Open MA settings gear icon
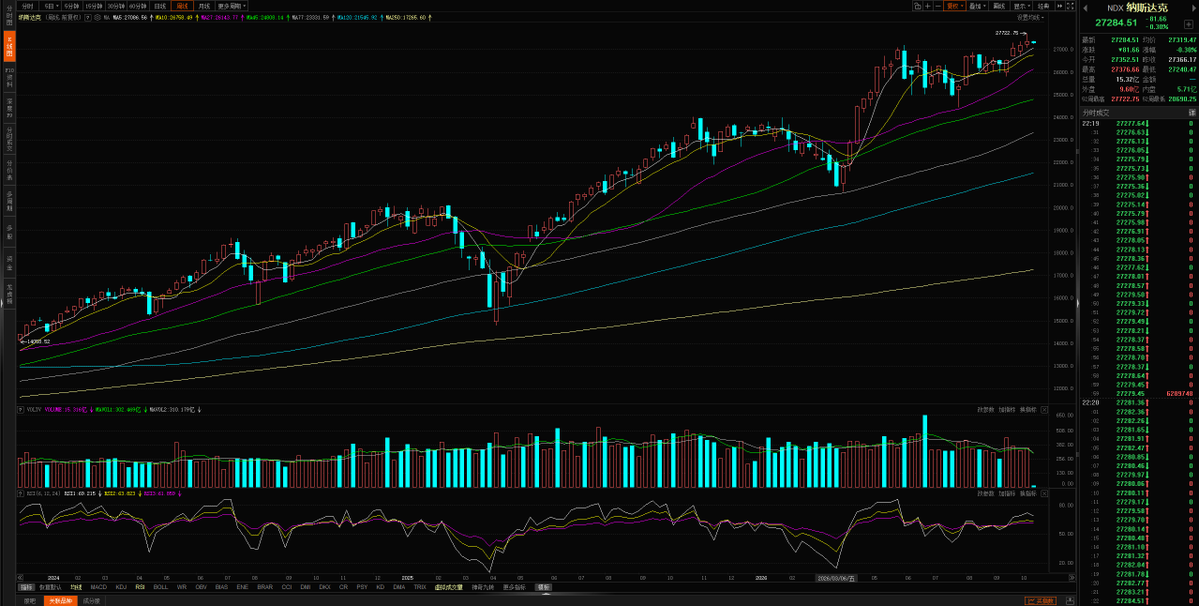Viewport: 1199px width, 606px height. coord(96,18)
